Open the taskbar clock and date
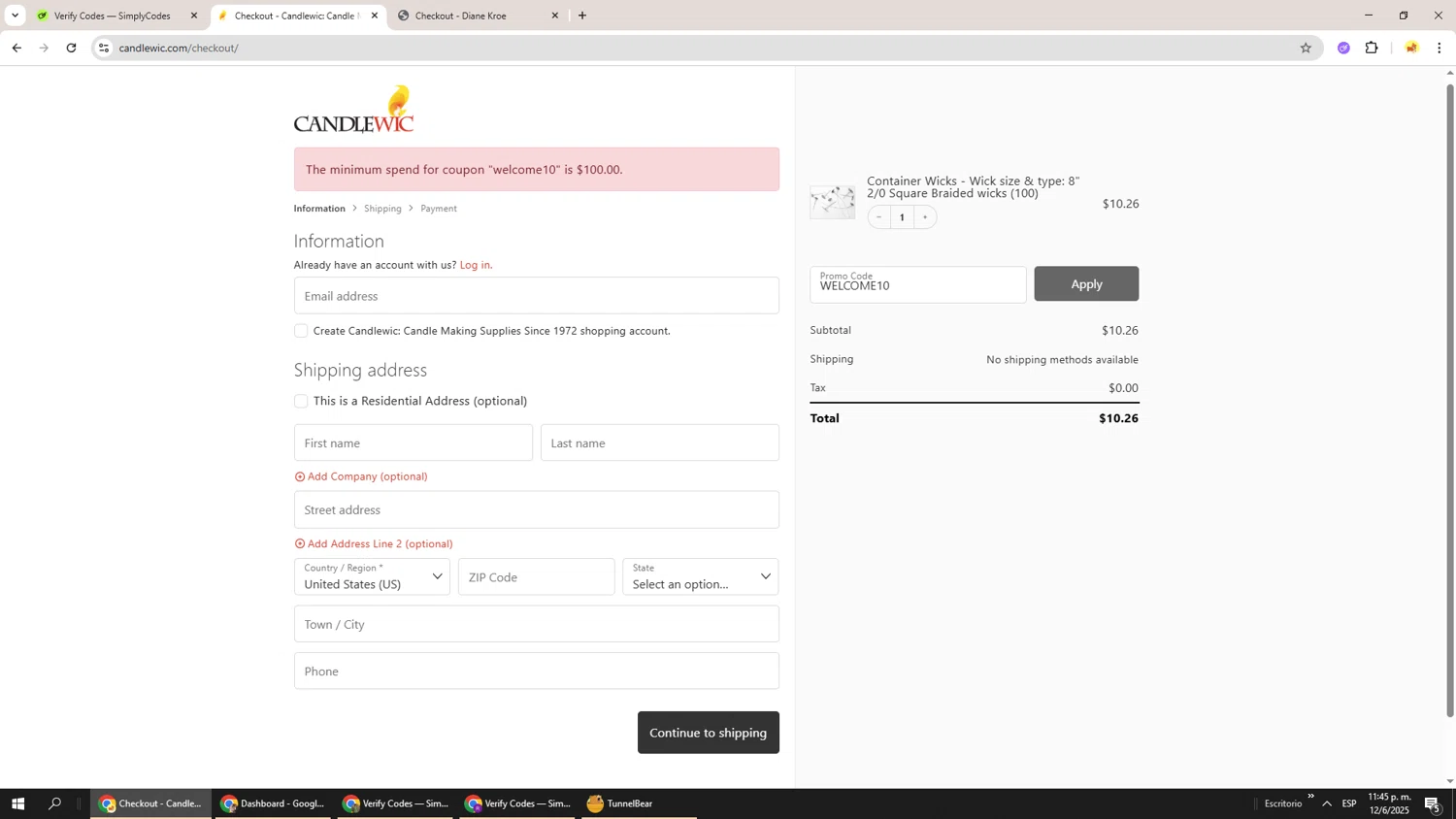 [x=1389, y=803]
